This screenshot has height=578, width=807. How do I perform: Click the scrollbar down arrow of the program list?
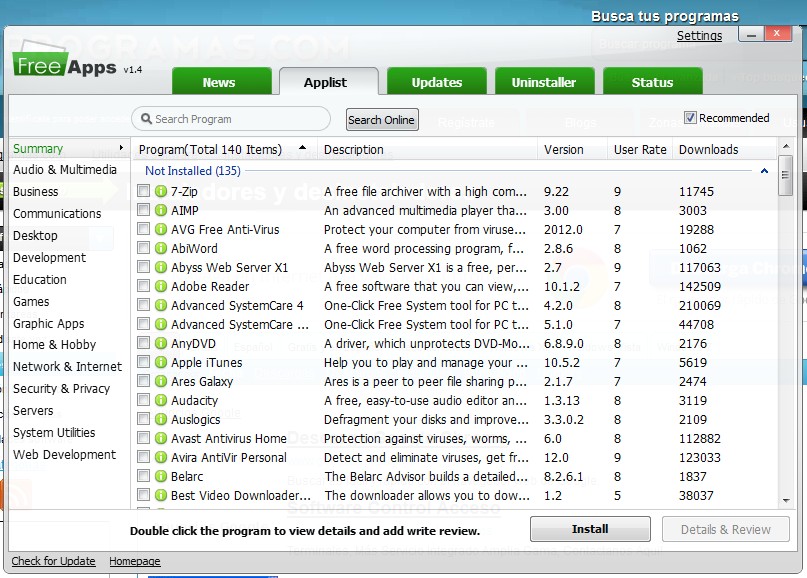coord(786,500)
